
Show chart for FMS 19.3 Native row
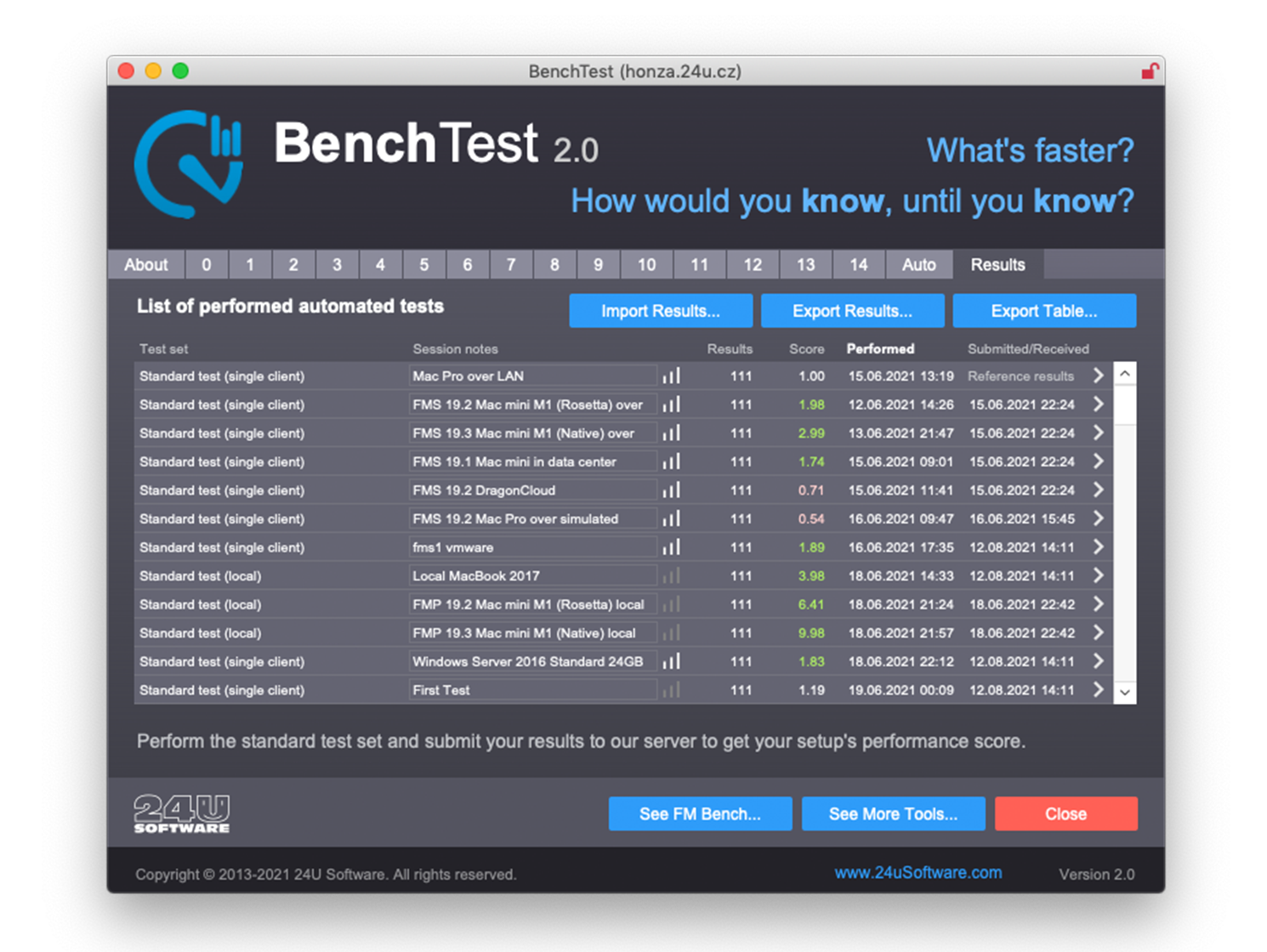[x=671, y=433]
